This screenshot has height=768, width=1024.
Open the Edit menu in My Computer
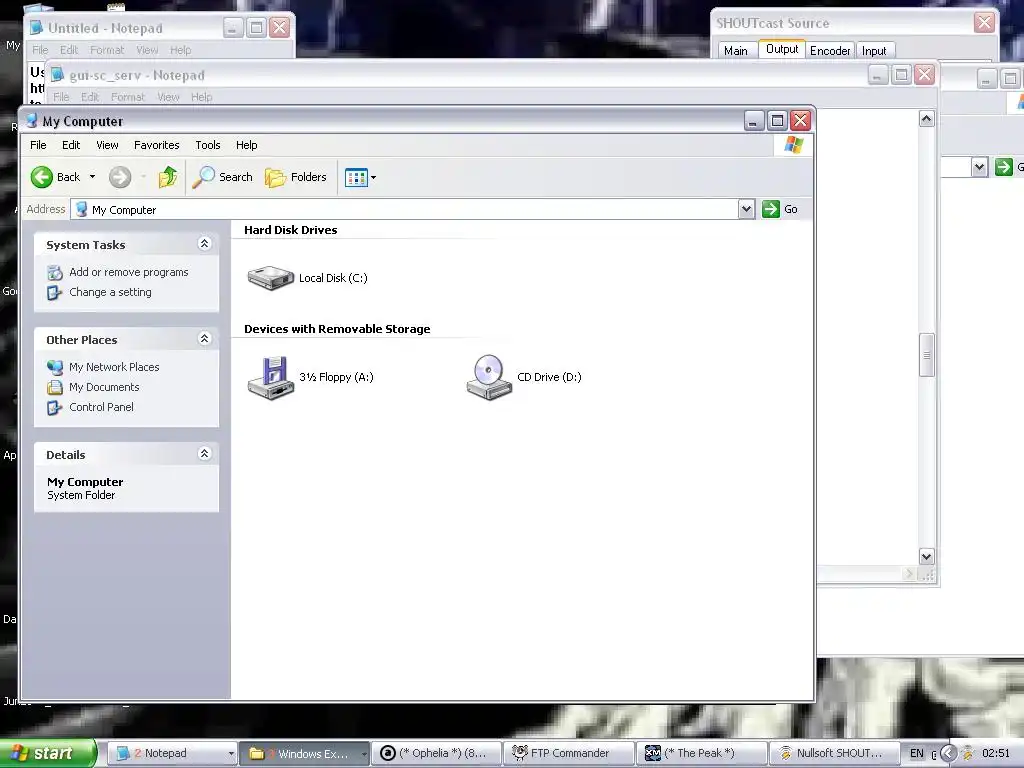(x=71, y=145)
